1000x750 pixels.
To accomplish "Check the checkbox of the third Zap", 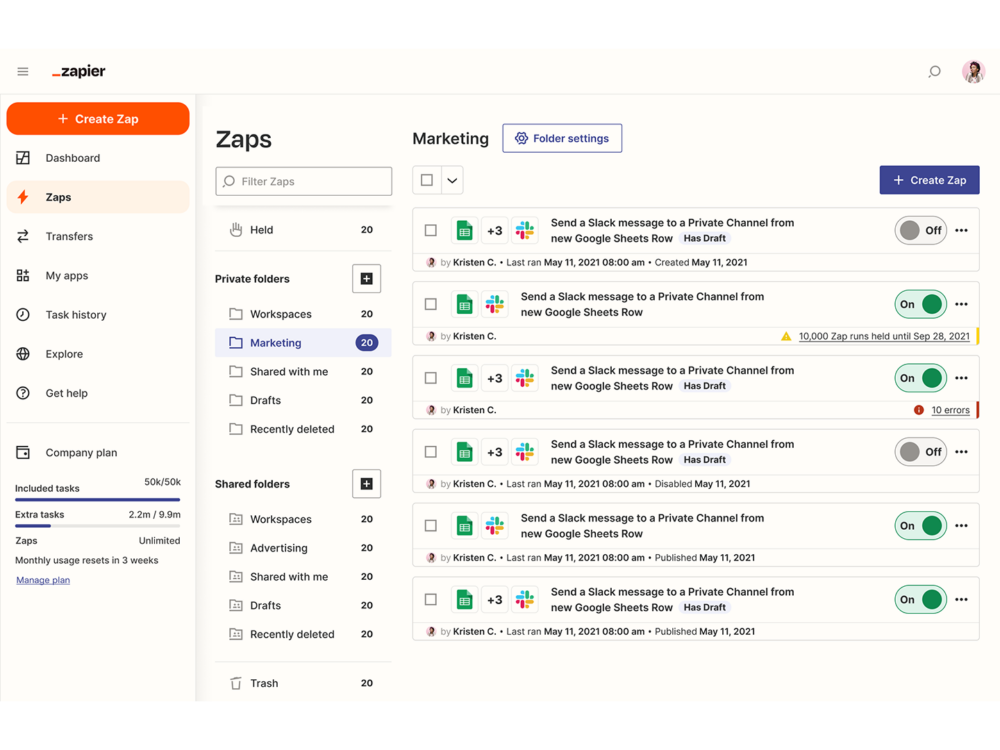I will pos(431,378).
